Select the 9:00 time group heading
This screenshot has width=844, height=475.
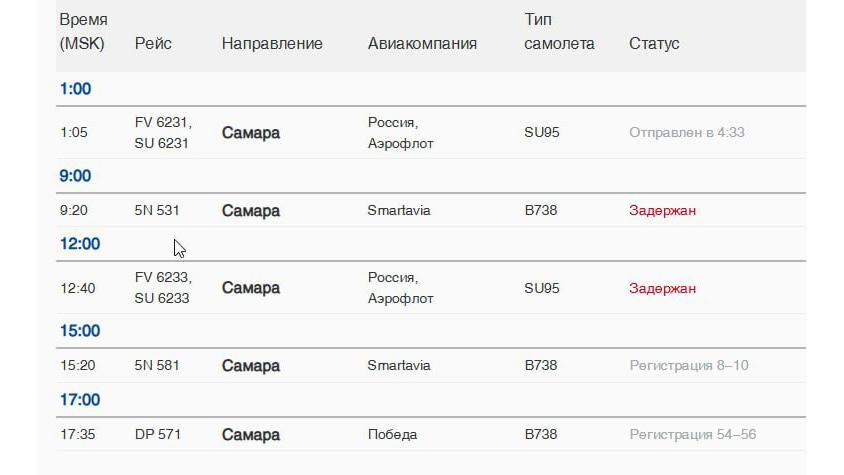75,176
